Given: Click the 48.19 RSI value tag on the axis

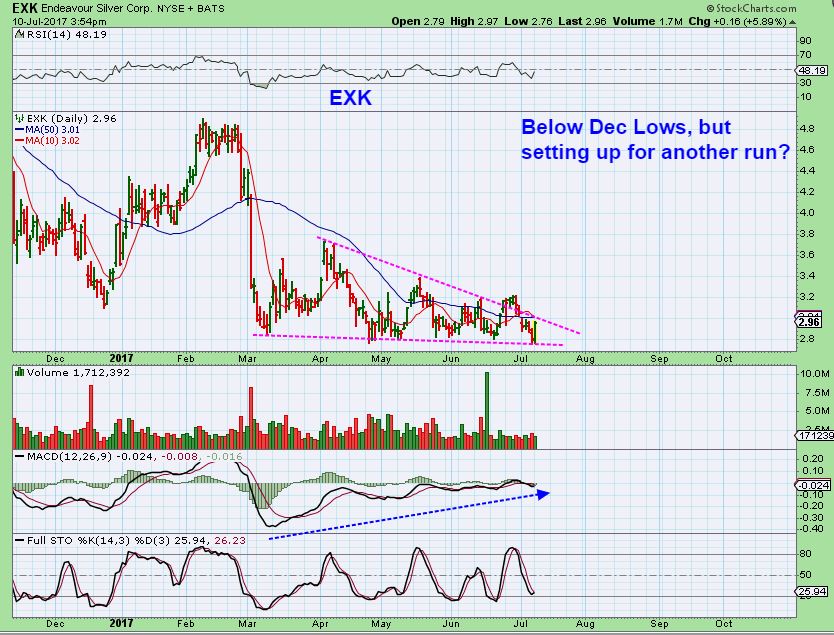Looking at the screenshot, I should [x=812, y=70].
